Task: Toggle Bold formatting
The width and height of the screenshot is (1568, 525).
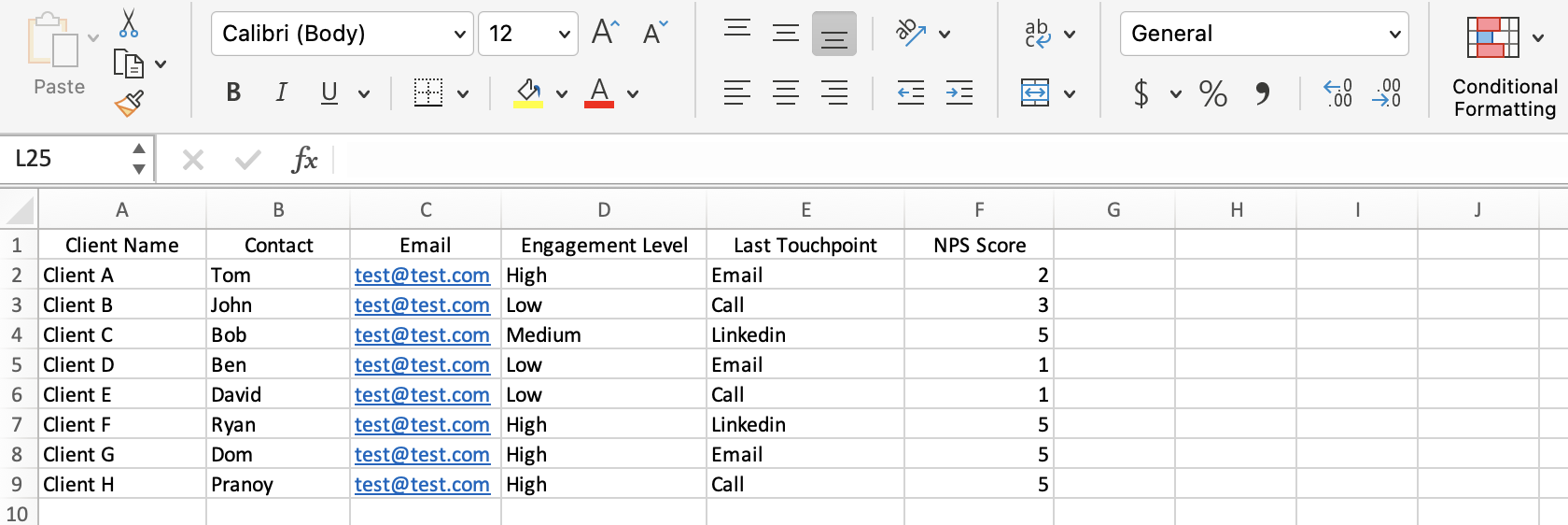Action: [x=233, y=92]
